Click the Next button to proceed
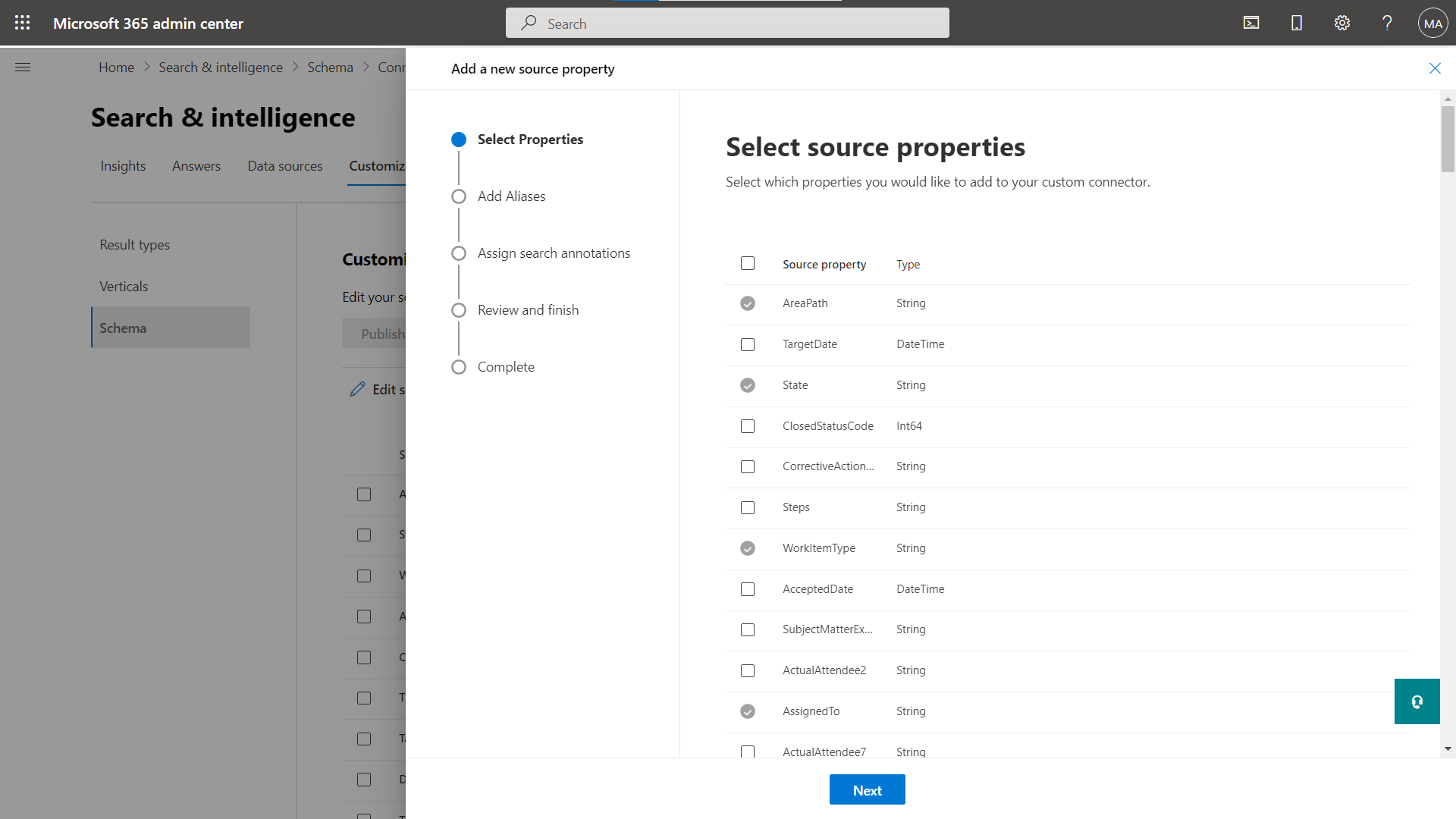The height and width of the screenshot is (819, 1456). 866,790
